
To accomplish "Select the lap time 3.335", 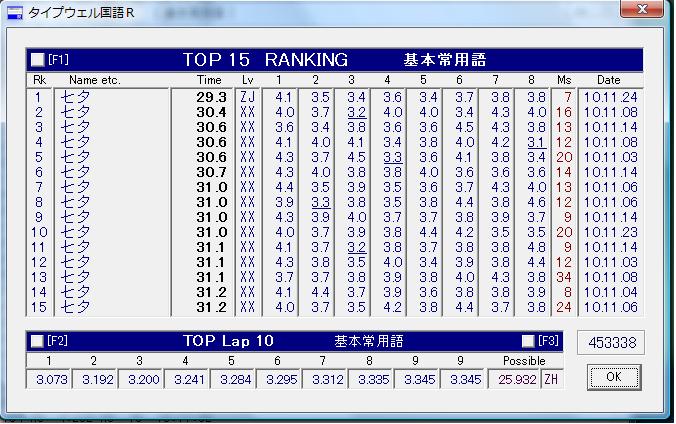I will [x=373, y=380].
